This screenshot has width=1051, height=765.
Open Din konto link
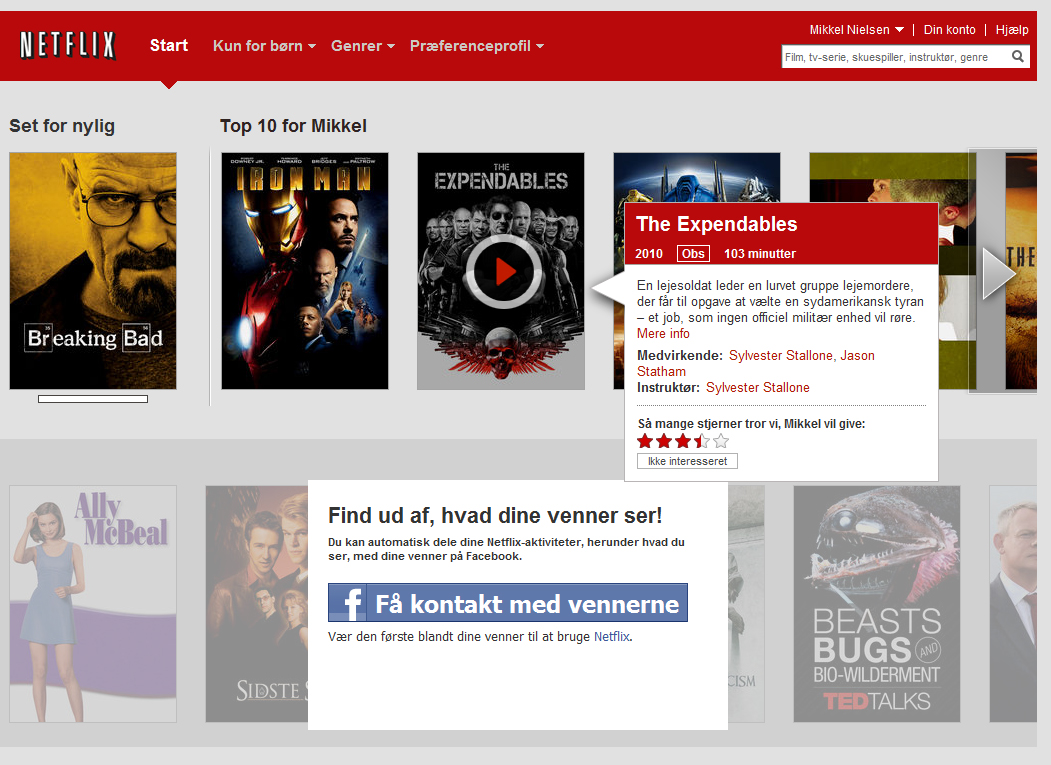click(949, 30)
